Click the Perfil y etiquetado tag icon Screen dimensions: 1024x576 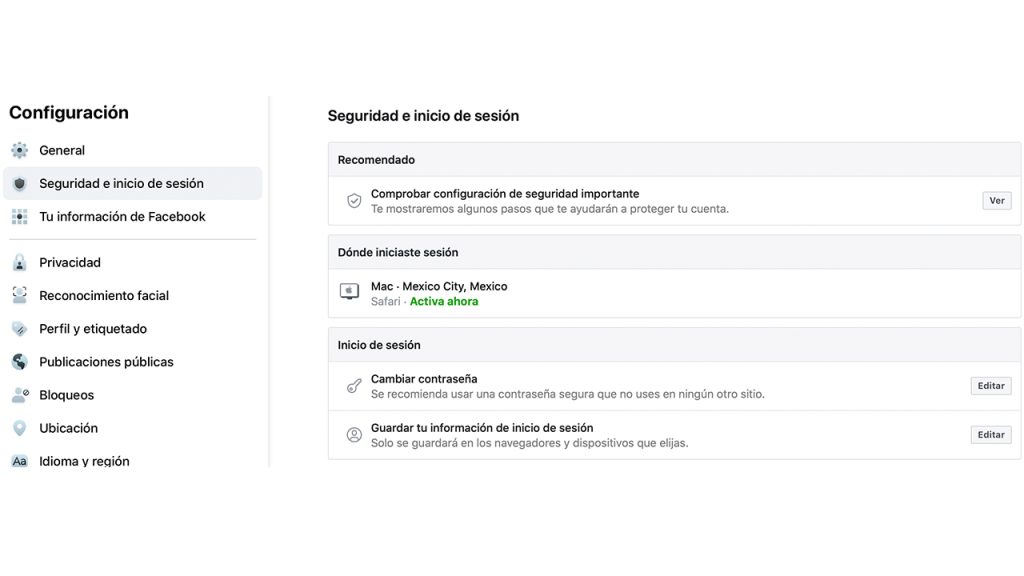[19, 329]
